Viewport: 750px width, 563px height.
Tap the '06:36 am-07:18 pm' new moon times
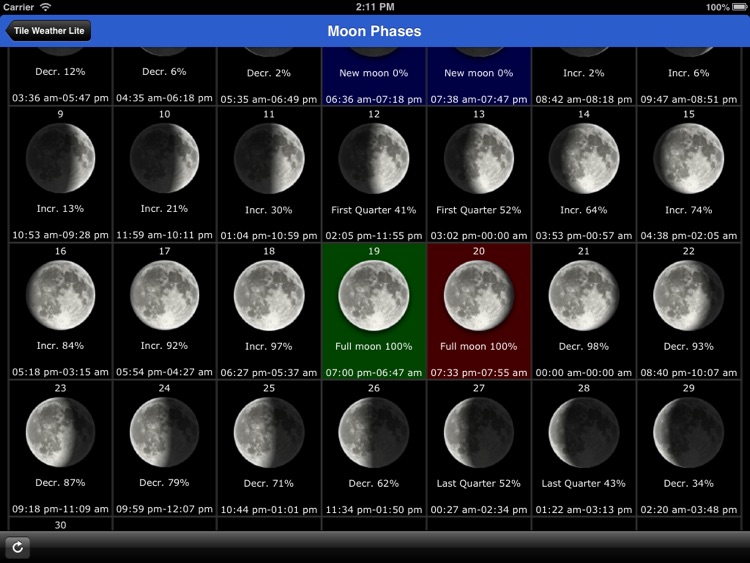[374, 99]
